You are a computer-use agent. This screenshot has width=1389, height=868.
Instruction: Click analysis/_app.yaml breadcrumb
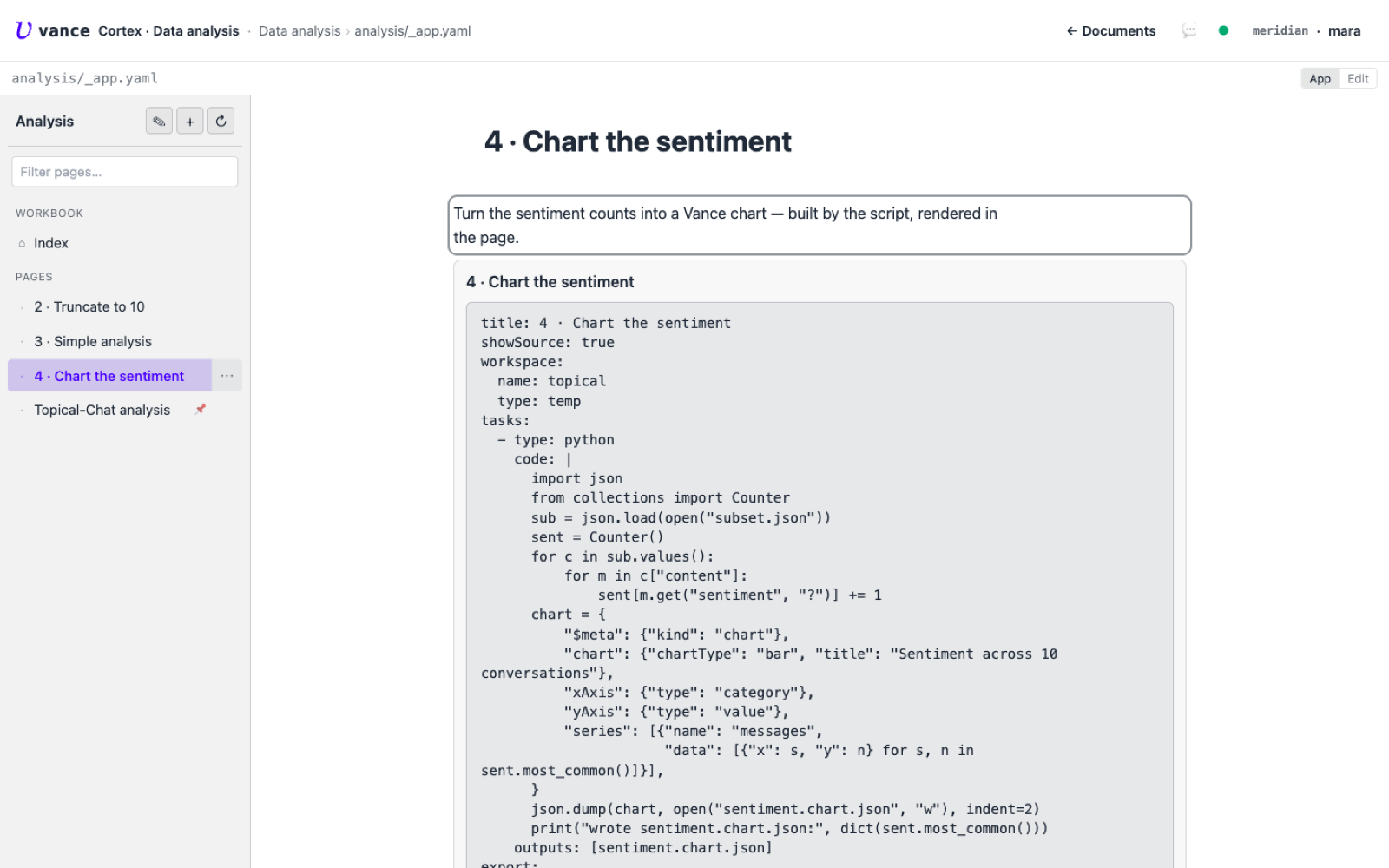point(412,30)
